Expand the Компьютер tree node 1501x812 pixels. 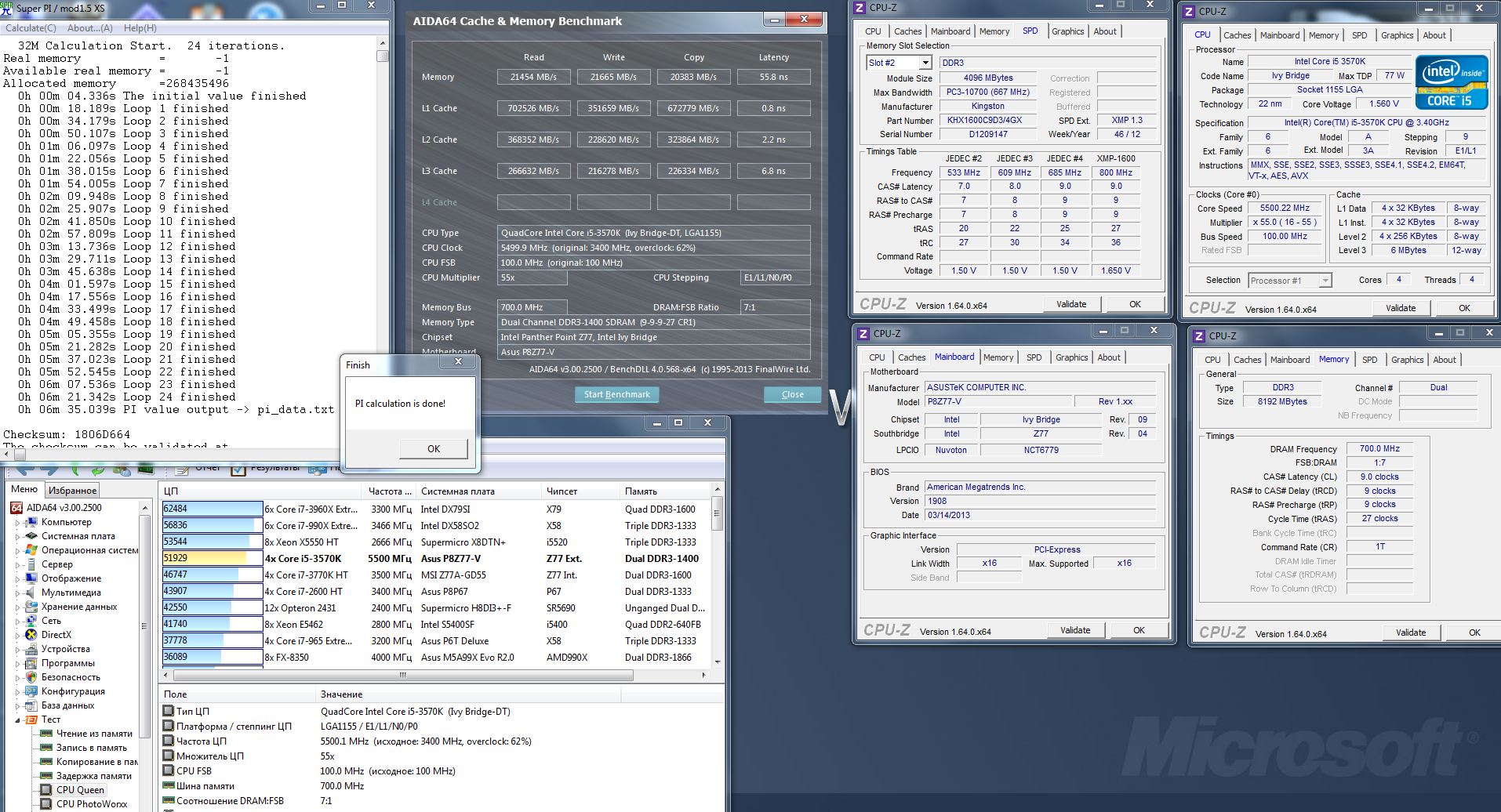pos(17,523)
